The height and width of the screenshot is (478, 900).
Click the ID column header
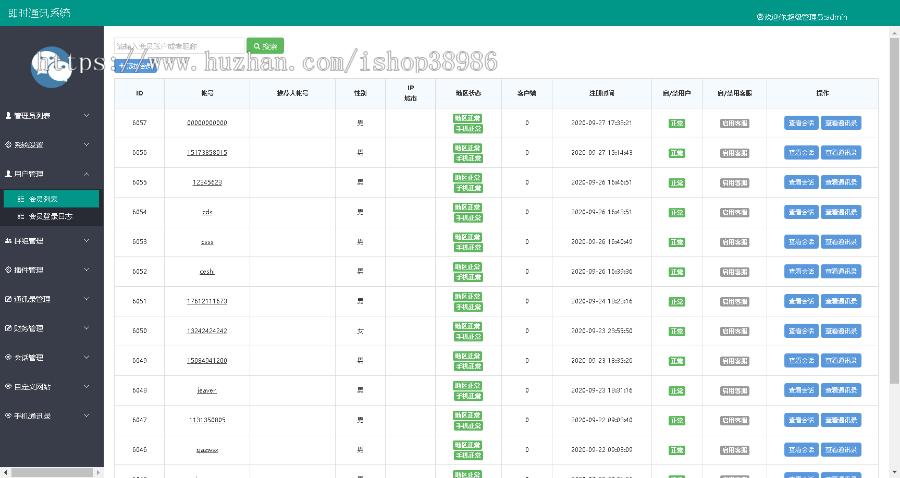139,93
